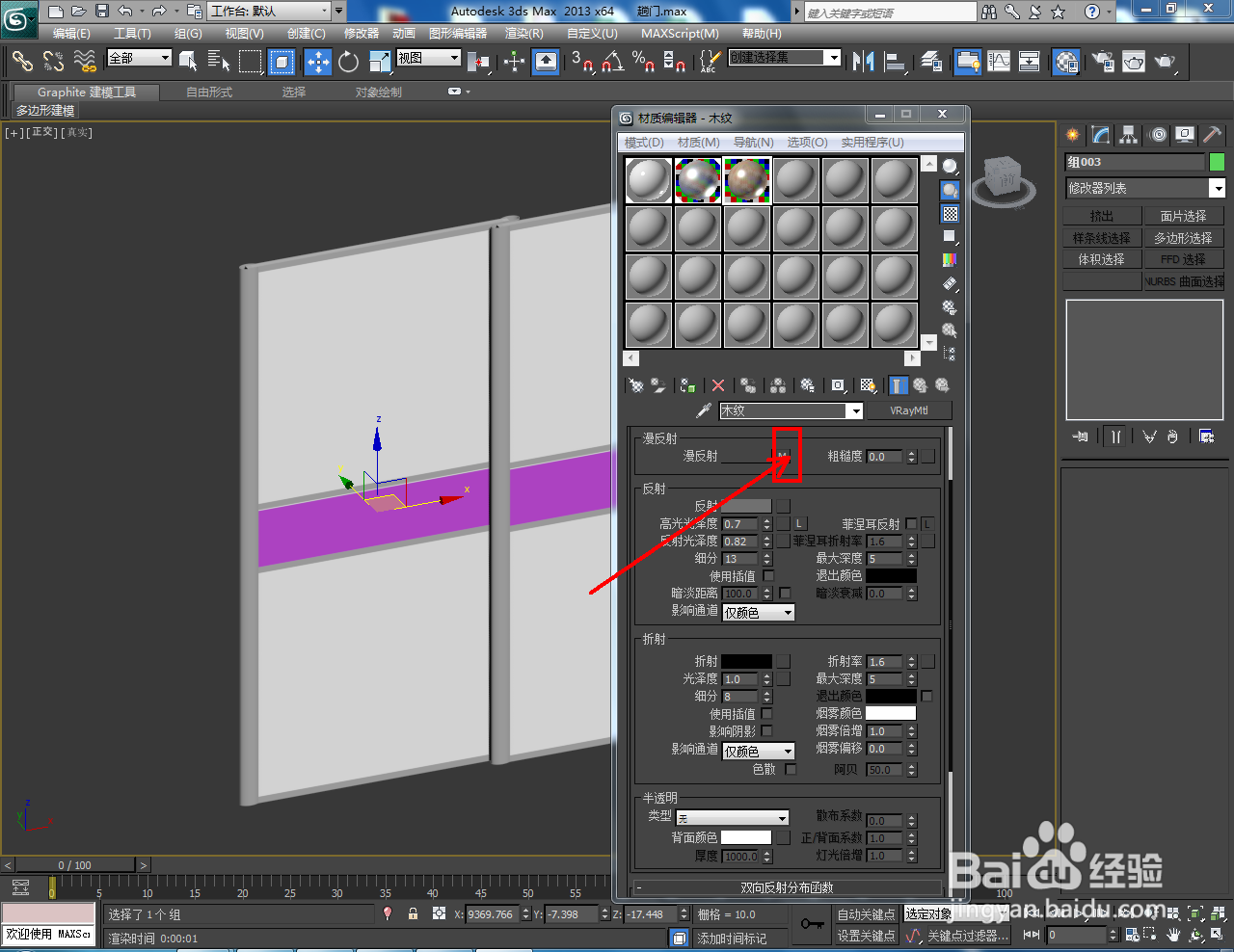Image resolution: width=1234 pixels, height=952 pixels.
Task: Open translucency Type dropdown
Action: pyautogui.click(x=732, y=818)
